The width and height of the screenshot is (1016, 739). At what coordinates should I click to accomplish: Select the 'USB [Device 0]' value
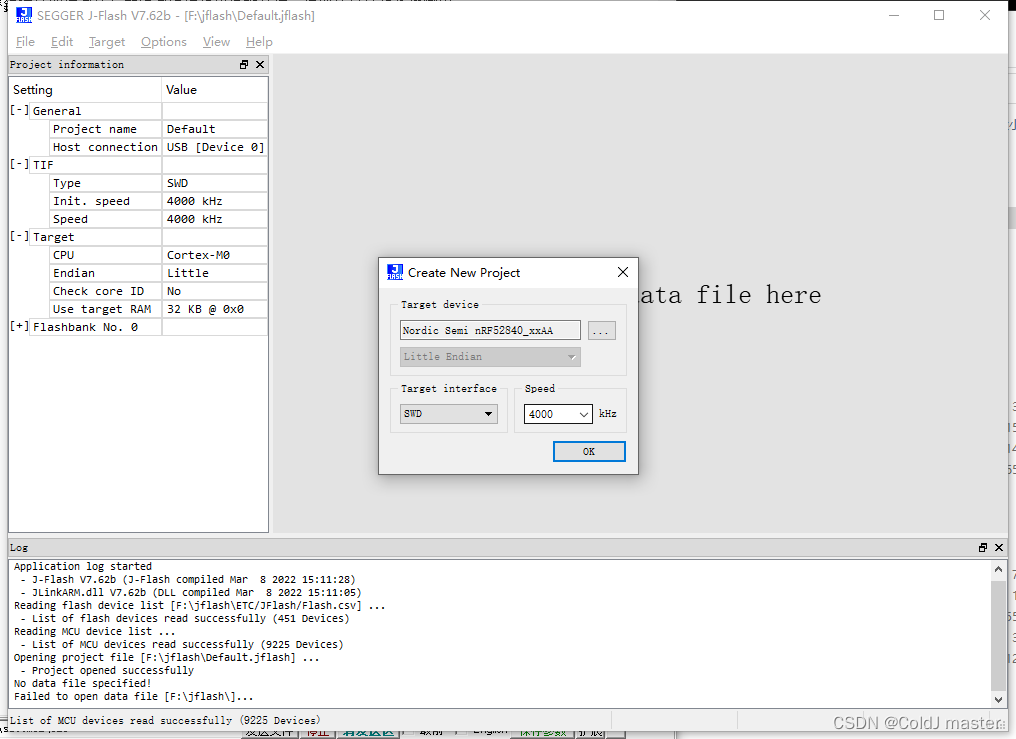click(x=215, y=147)
